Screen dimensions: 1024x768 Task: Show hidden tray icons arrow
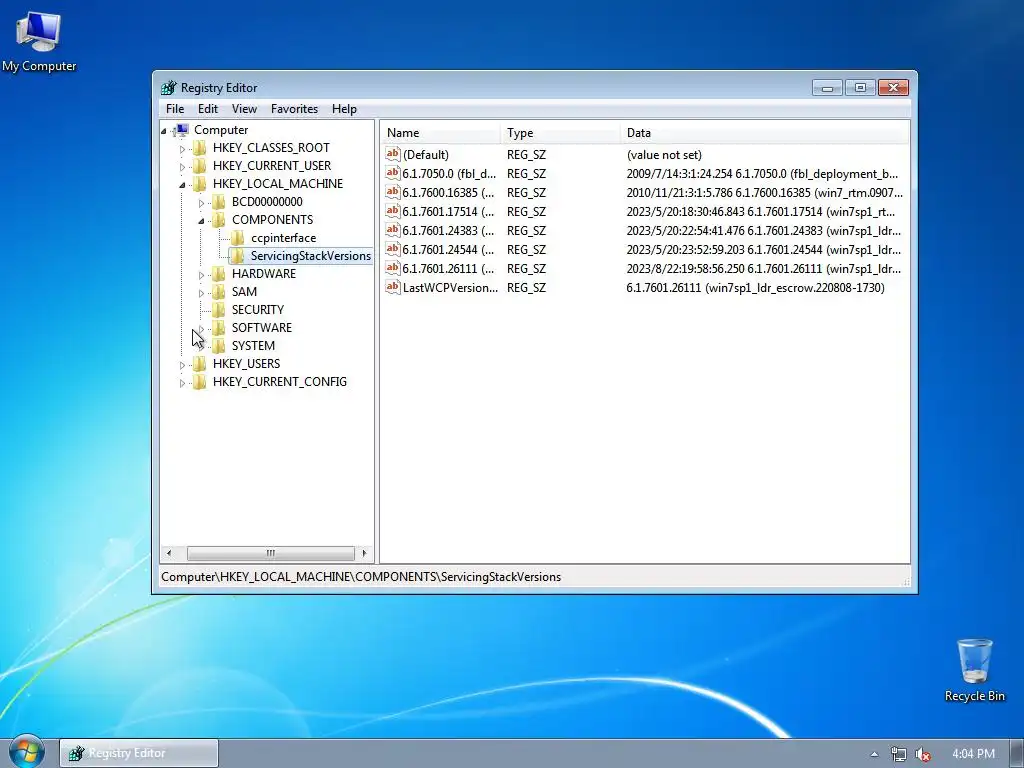coord(874,754)
